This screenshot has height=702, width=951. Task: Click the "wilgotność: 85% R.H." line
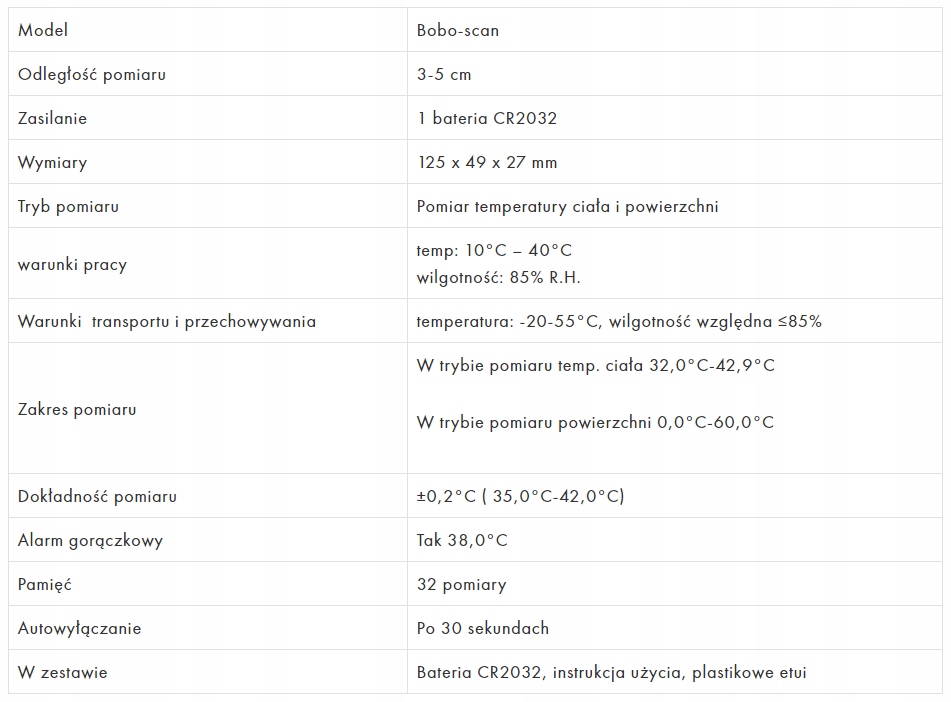[498, 278]
